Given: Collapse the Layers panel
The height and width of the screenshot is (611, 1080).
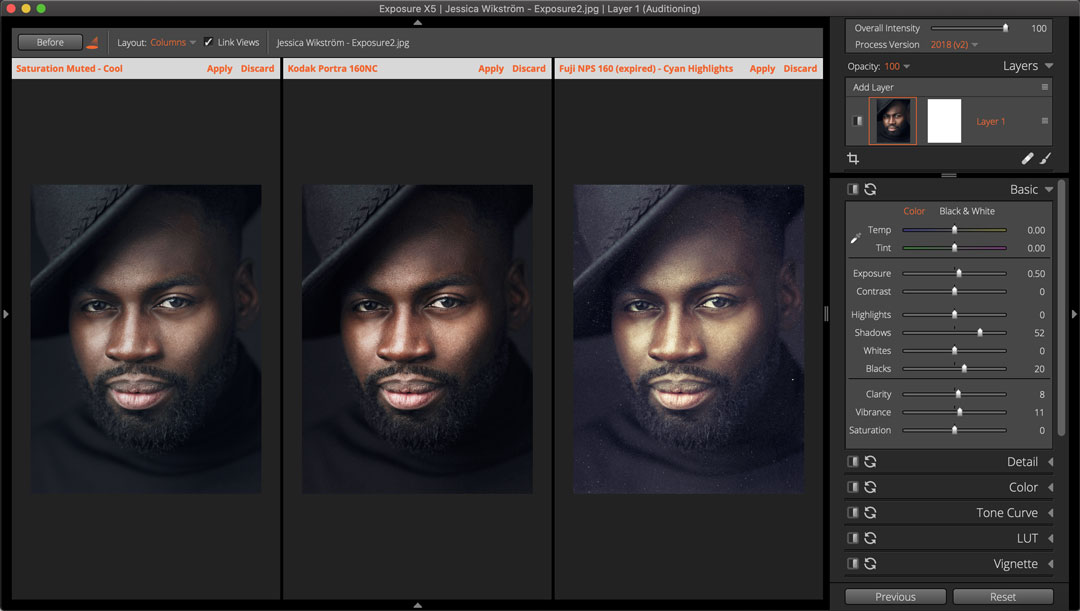Looking at the screenshot, I should [x=1049, y=66].
